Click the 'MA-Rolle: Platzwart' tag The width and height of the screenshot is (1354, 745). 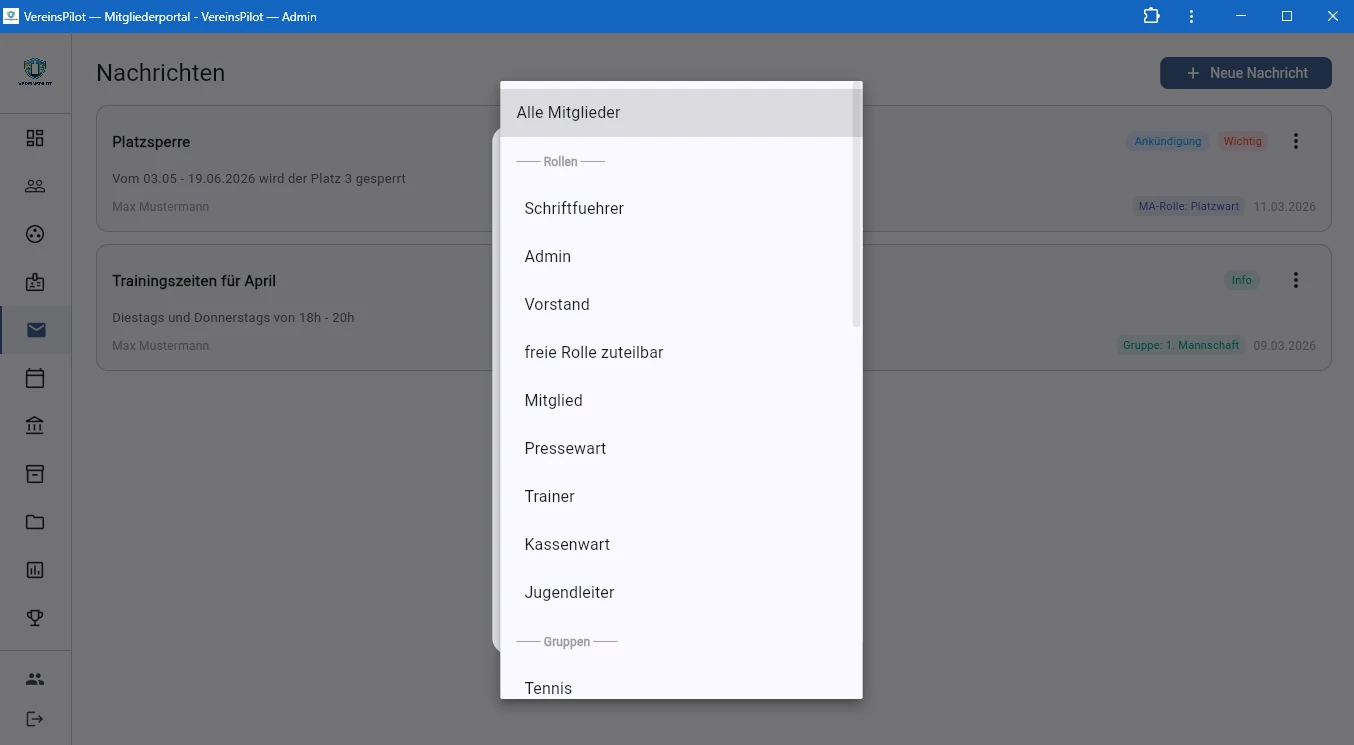[x=1188, y=206]
